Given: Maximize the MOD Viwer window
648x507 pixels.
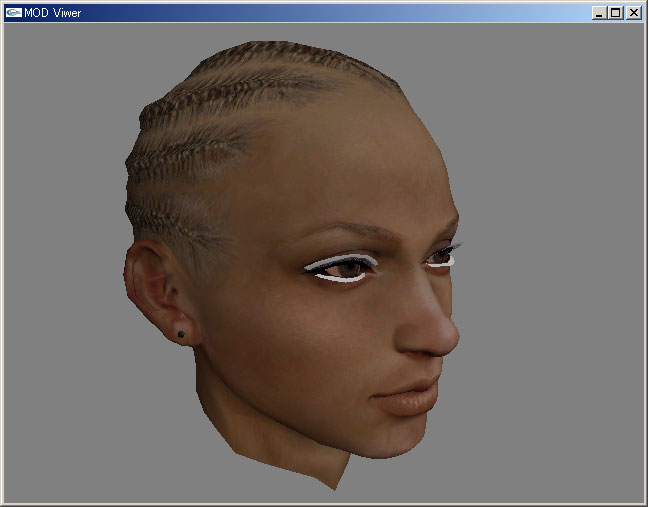Looking at the screenshot, I should click(615, 13).
